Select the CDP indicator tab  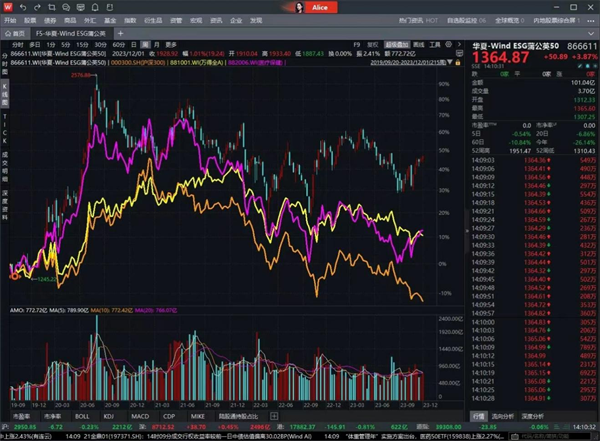click(169, 416)
